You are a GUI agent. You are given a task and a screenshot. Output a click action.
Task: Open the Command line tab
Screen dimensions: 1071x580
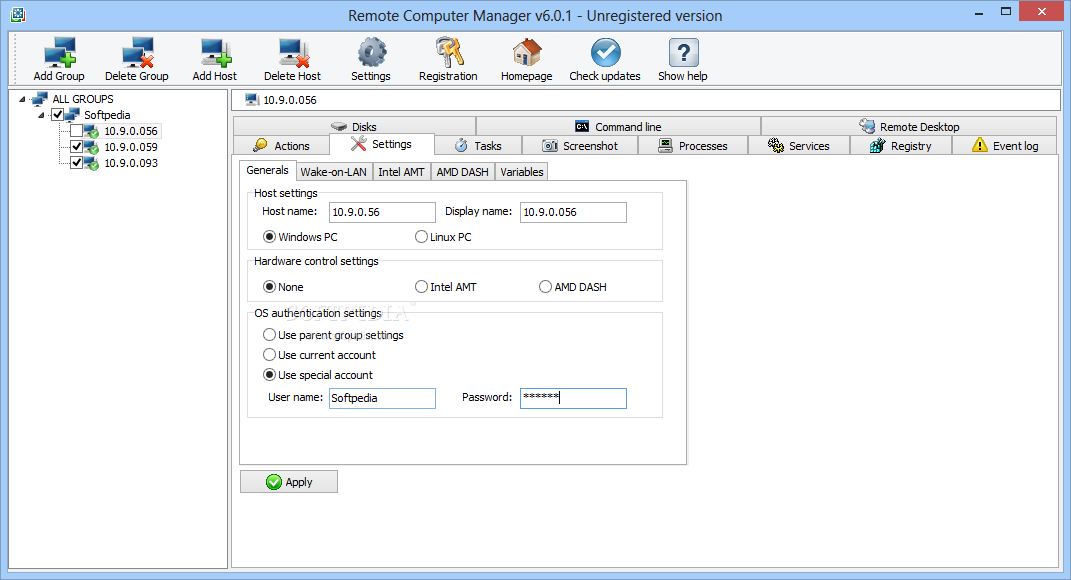point(618,126)
